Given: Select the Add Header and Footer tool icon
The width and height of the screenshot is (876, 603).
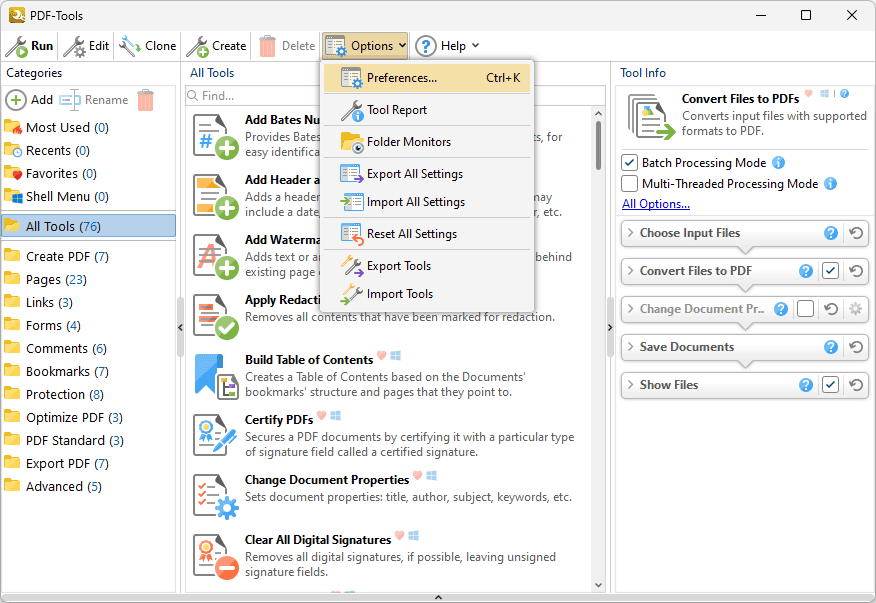Looking at the screenshot, I should [216, 196].
